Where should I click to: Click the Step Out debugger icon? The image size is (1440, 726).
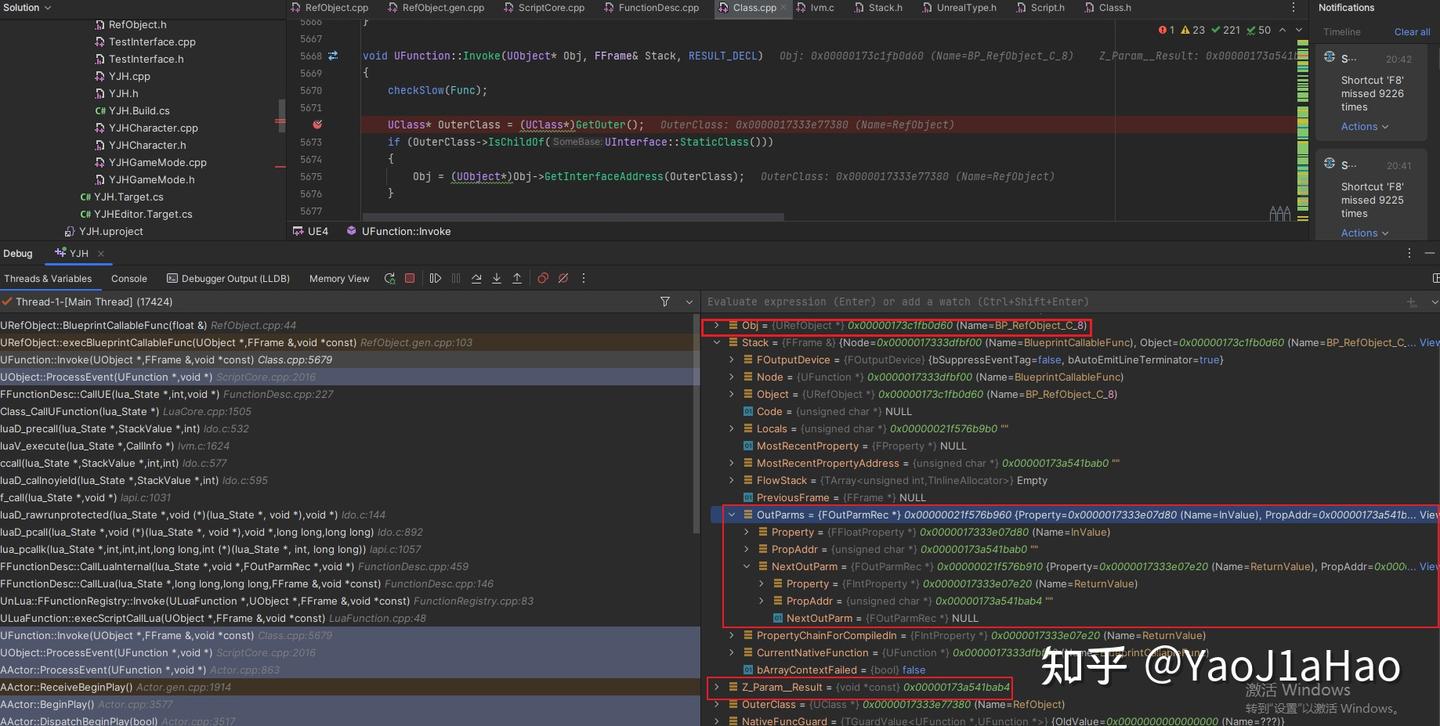pos(517,279)
